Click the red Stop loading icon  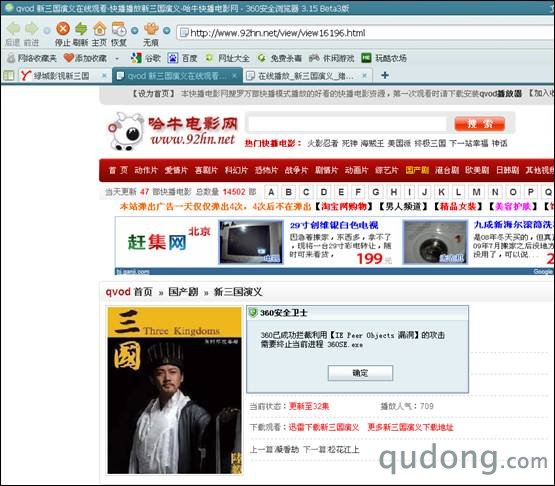[63, 29]
